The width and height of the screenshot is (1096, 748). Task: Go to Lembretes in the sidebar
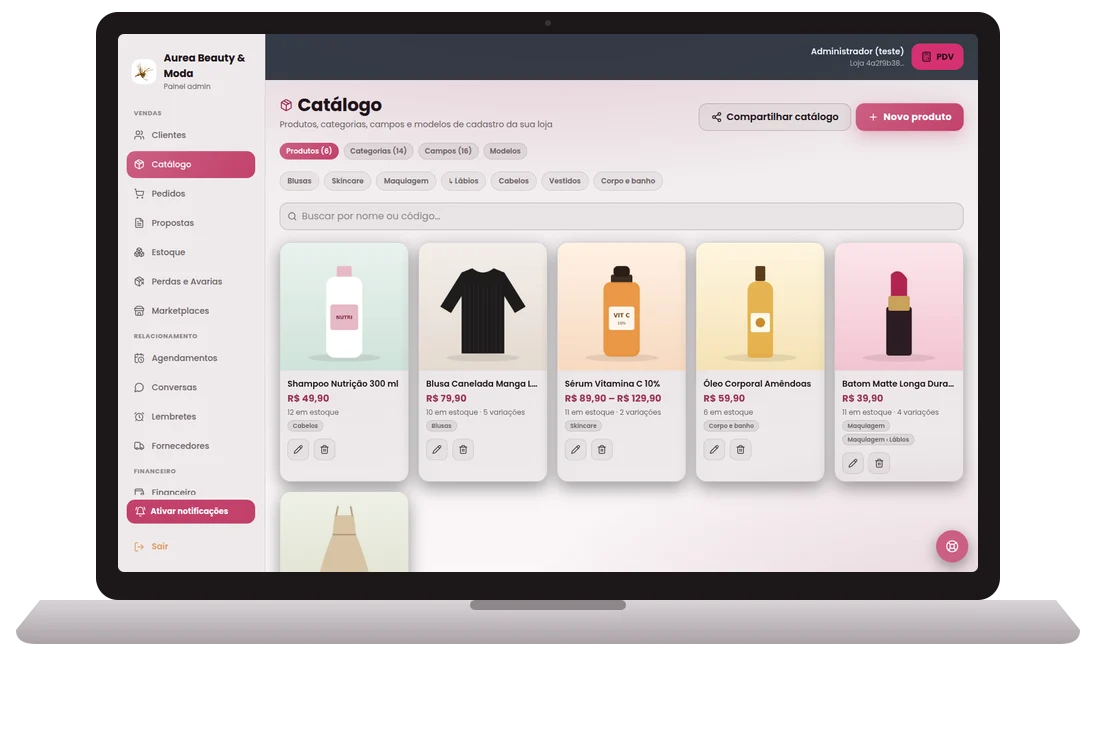tap(191, 417)
